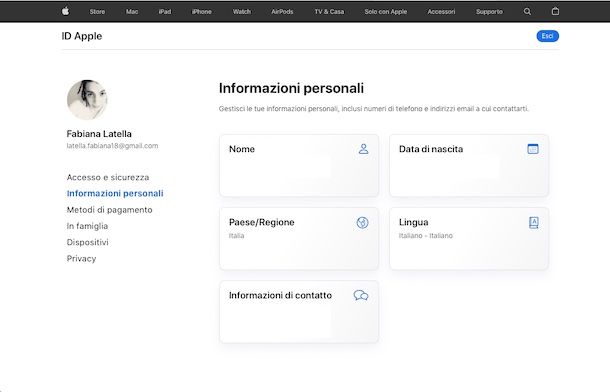Open the Lingua card
This screenshot has width=610, height=392.
coord(469,238)
